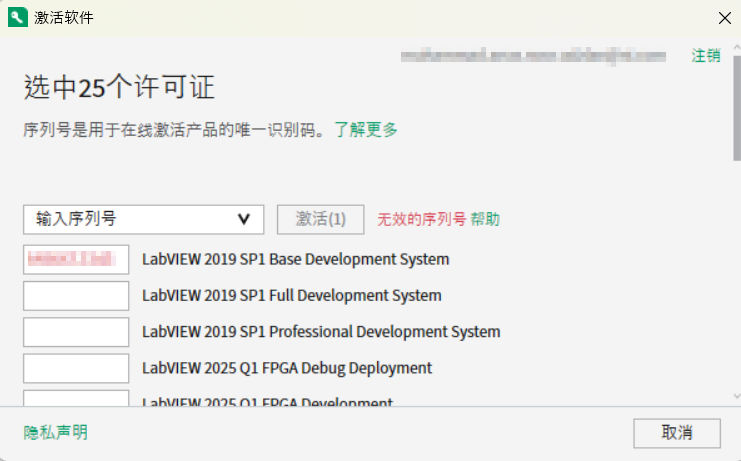The image size is (741, 461).
Task: Click LabVIEW 2025 Q1 FPGA Debug Deployment label
Action: pyautogui.click(x=287, y=368)
